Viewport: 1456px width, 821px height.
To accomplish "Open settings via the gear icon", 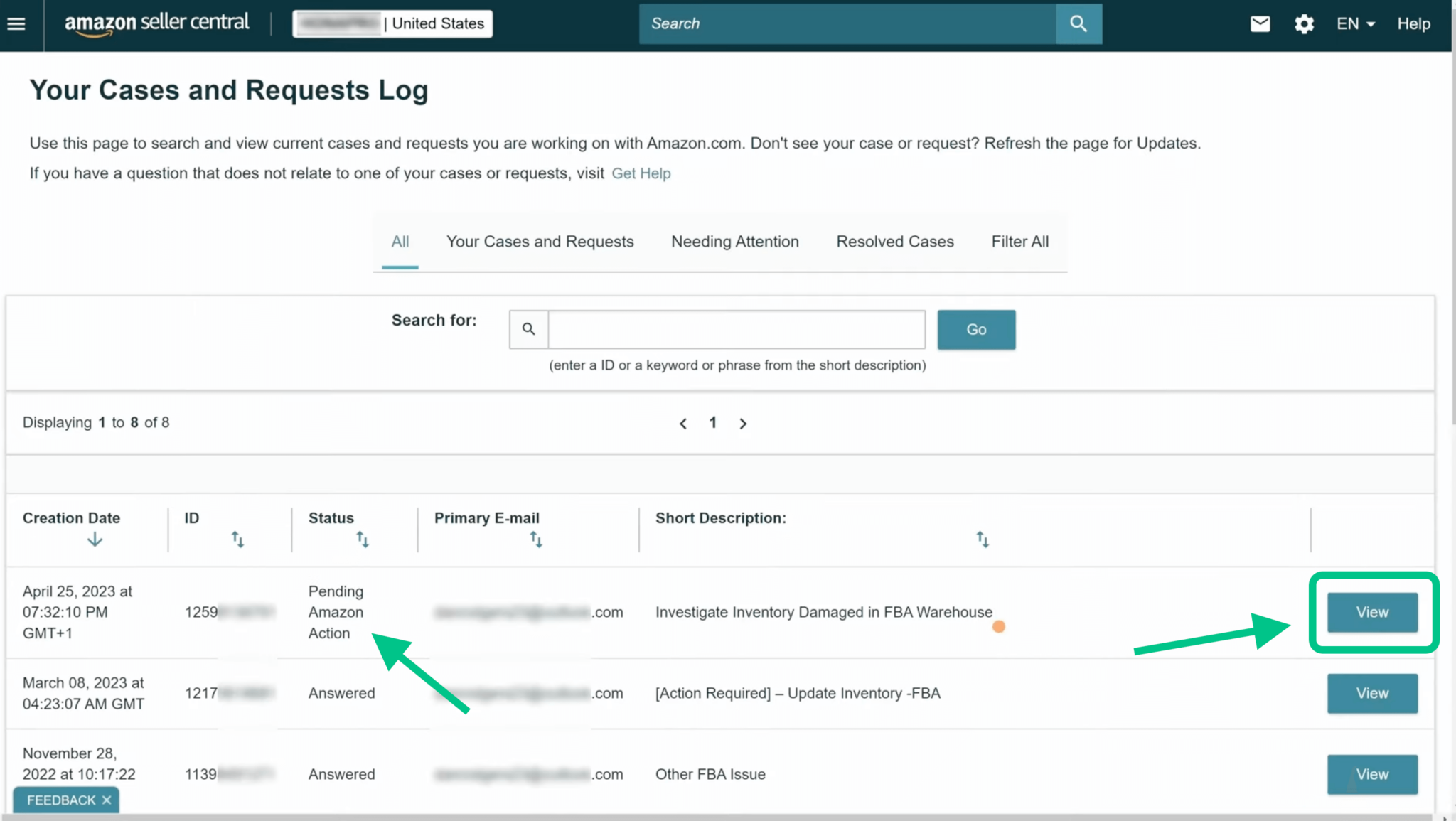I will point(1304,23).
